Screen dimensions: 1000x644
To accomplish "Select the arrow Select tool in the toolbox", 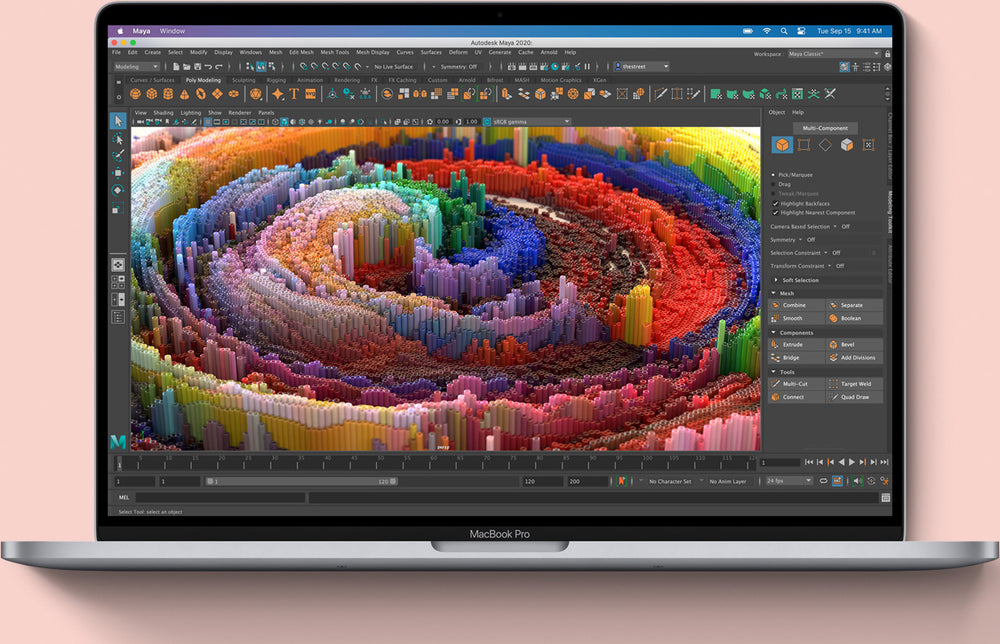I will [x=118, y=121].
